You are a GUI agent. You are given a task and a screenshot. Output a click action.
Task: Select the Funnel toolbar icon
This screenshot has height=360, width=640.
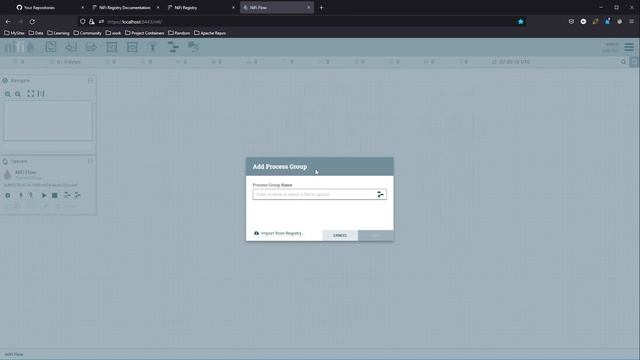(153, 47)
